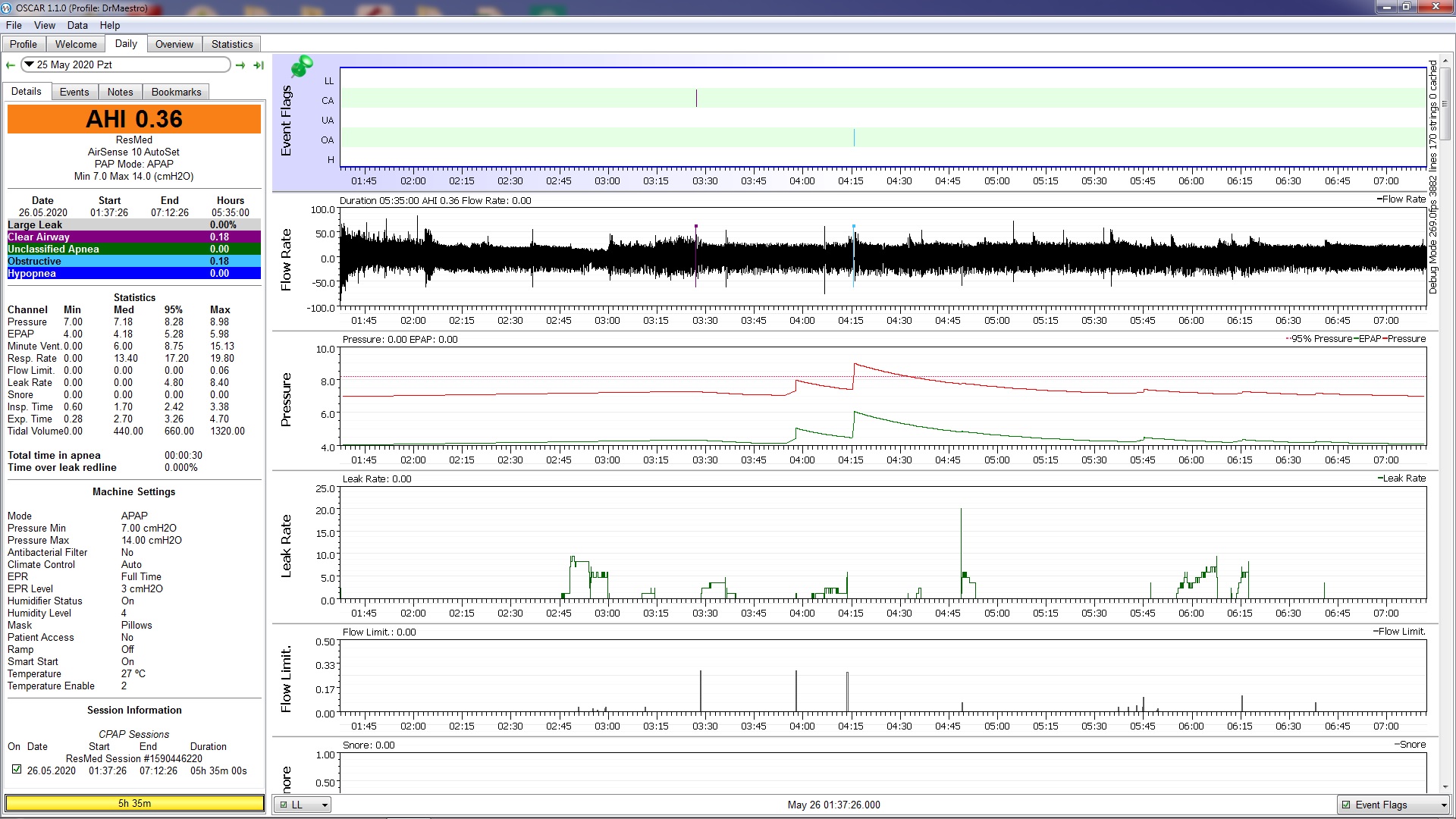Click the Flow Limit. graph title

coord(286,679)
